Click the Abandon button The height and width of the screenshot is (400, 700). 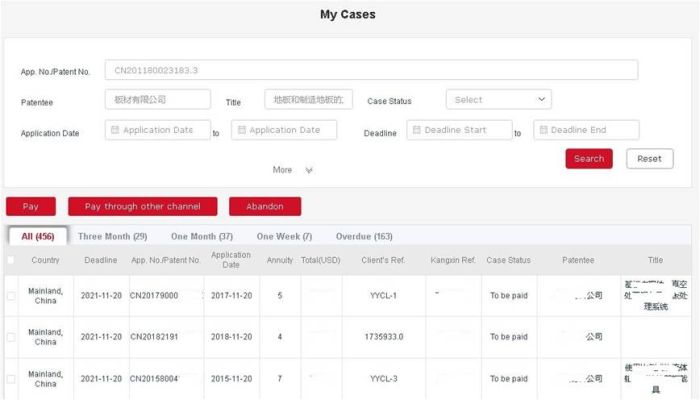(x=265, y=206)
